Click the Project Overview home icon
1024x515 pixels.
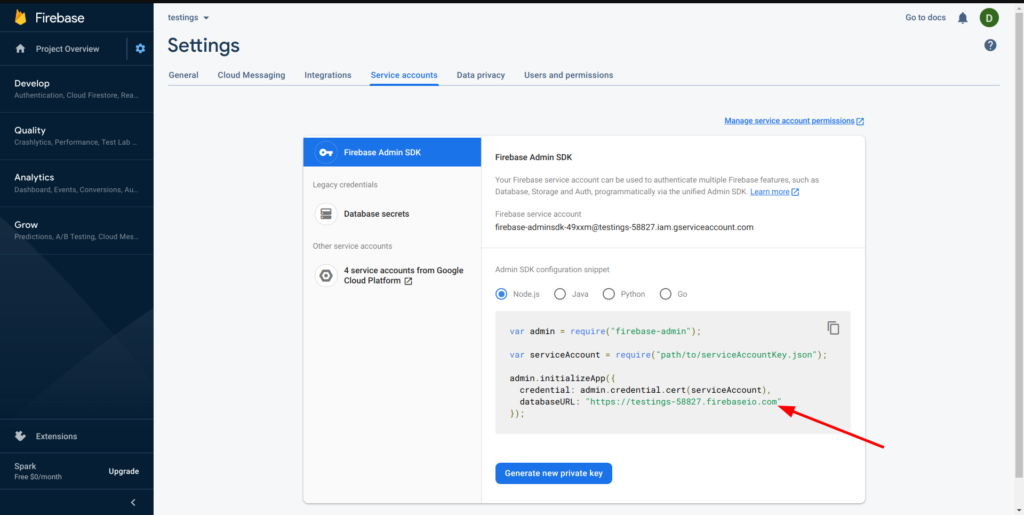(x=20, y=48)
